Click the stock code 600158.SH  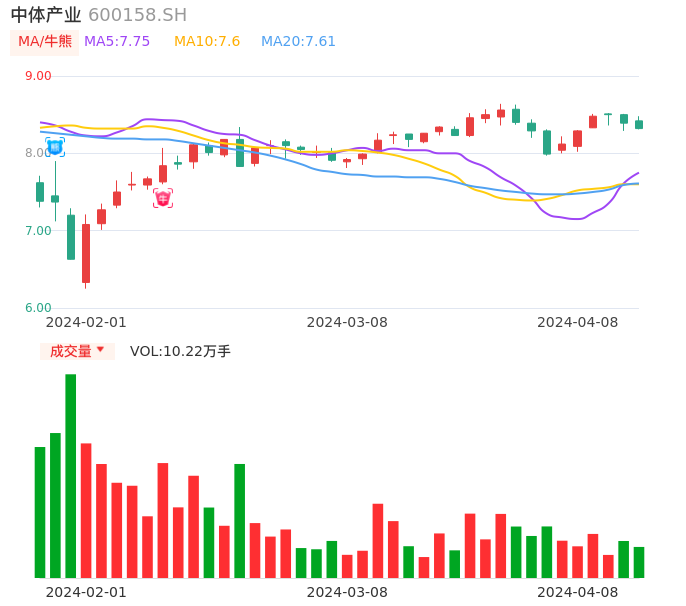click(137, 15)
